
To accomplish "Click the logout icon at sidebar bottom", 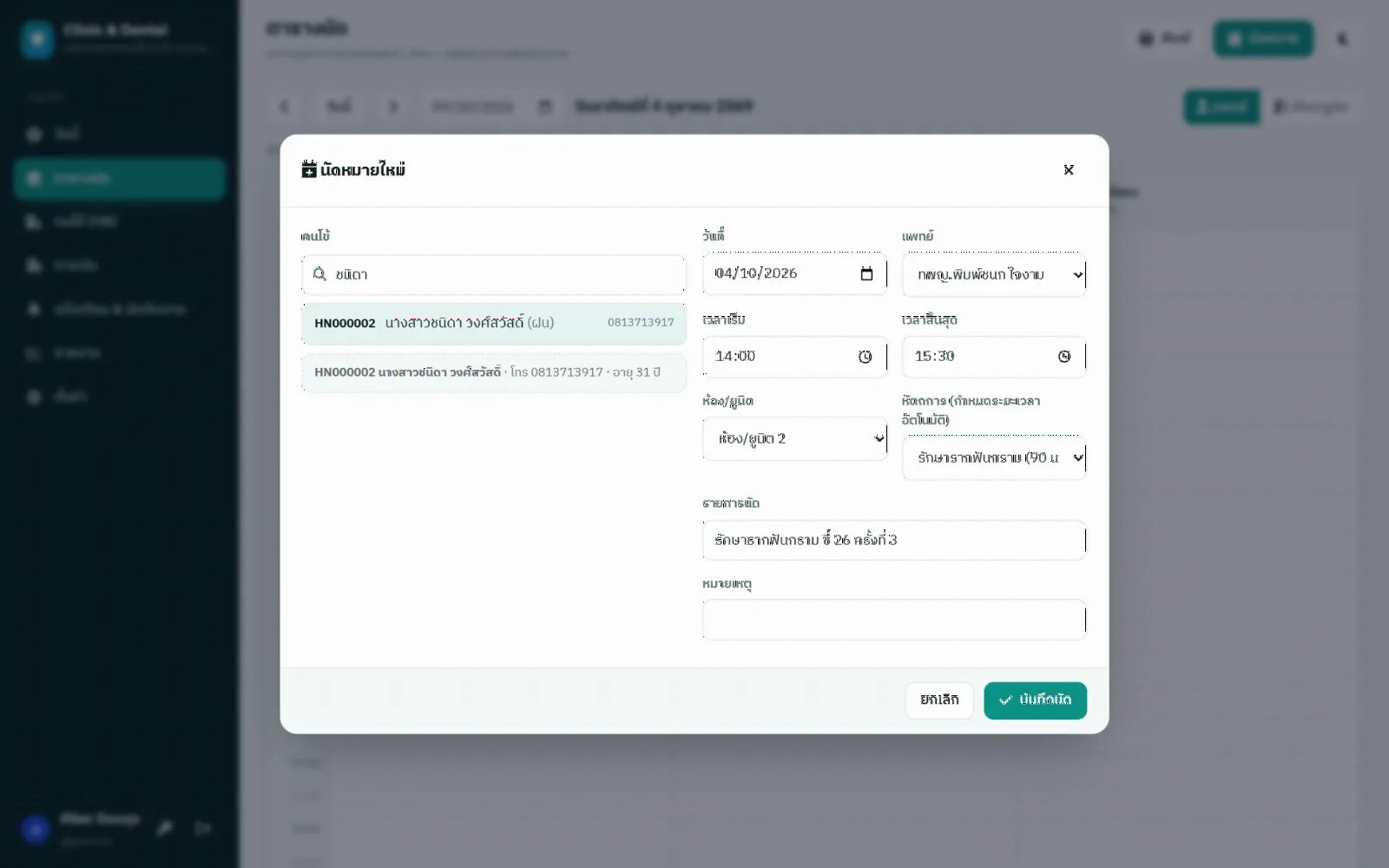I will pyautogui.click(x=203, y=828).
